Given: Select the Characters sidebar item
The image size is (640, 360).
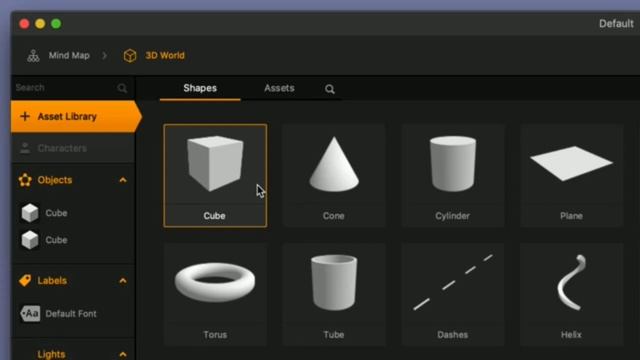Looking at the screenshot, I should click(73, 148).
